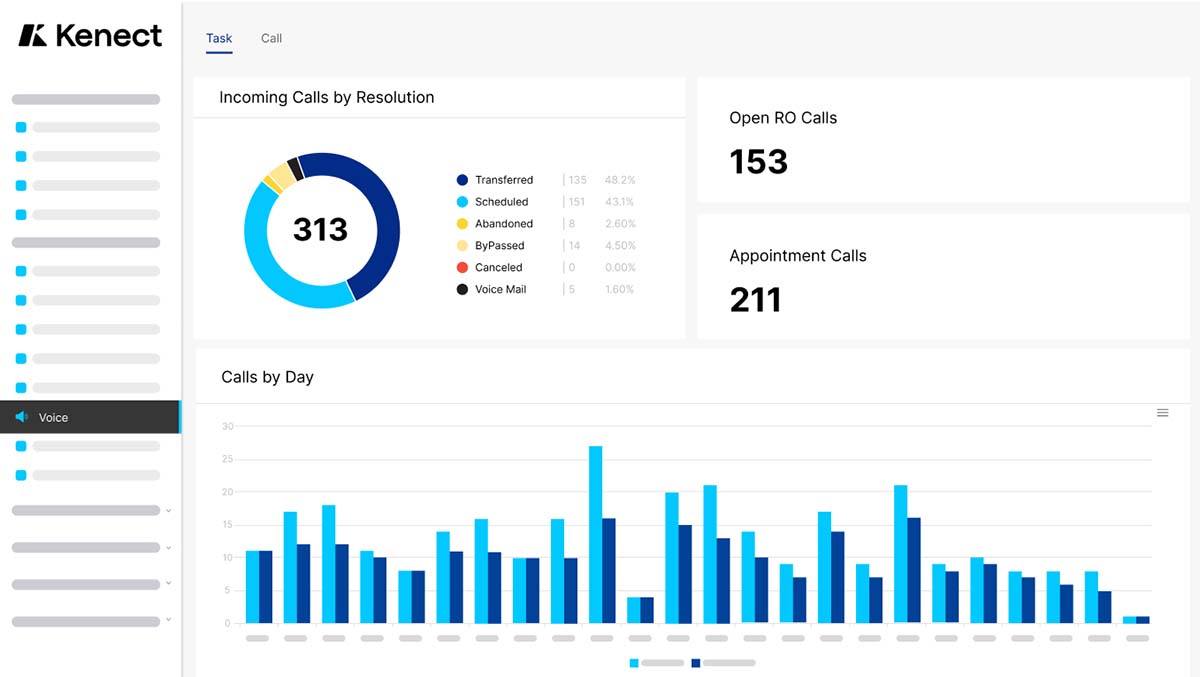Click the yellow Abandoned legend dot
The image size is (1200, 677).
(x=462, y=224)
